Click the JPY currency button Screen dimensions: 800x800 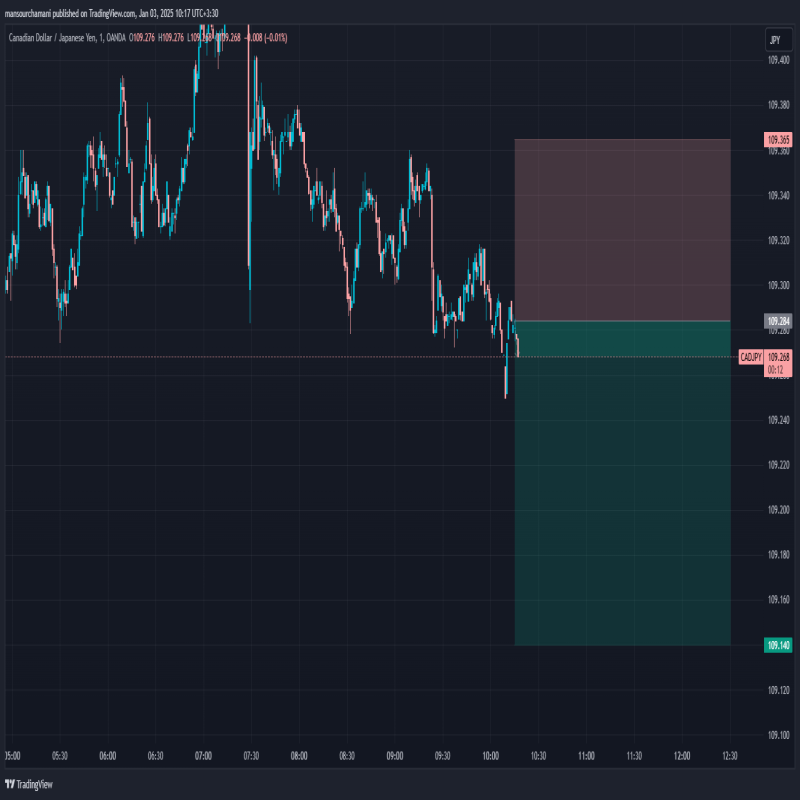774,40
